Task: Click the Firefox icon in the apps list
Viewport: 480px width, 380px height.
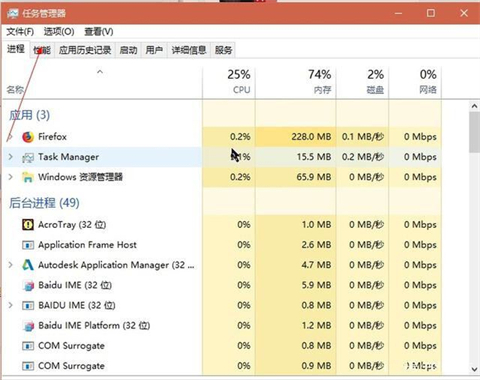Action: click(x=28, y=137)
